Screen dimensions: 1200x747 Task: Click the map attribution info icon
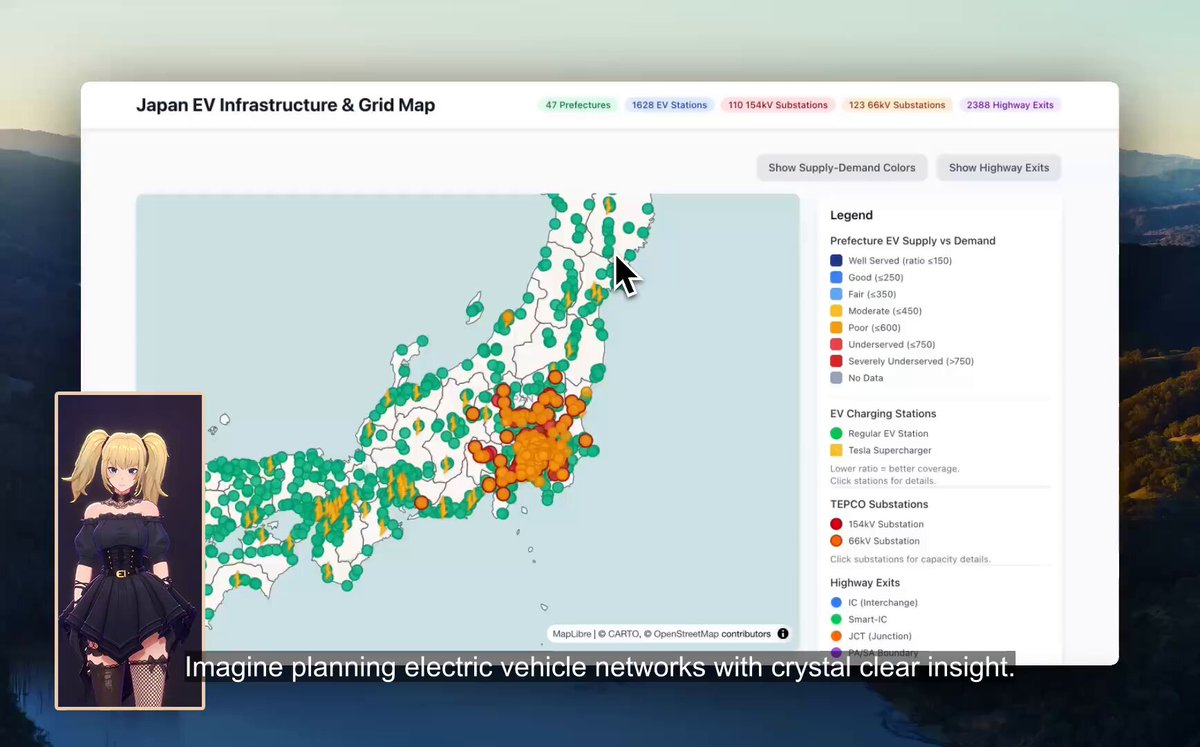[783, 633]
